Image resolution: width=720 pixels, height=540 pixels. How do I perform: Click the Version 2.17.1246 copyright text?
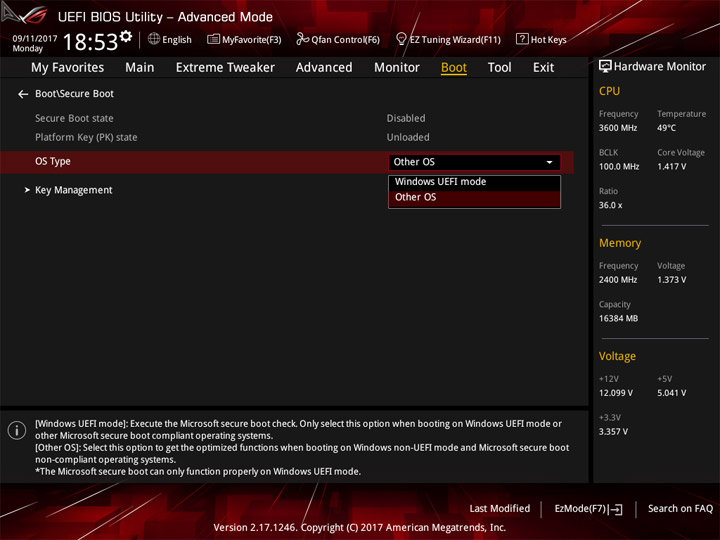pos(360,528)
